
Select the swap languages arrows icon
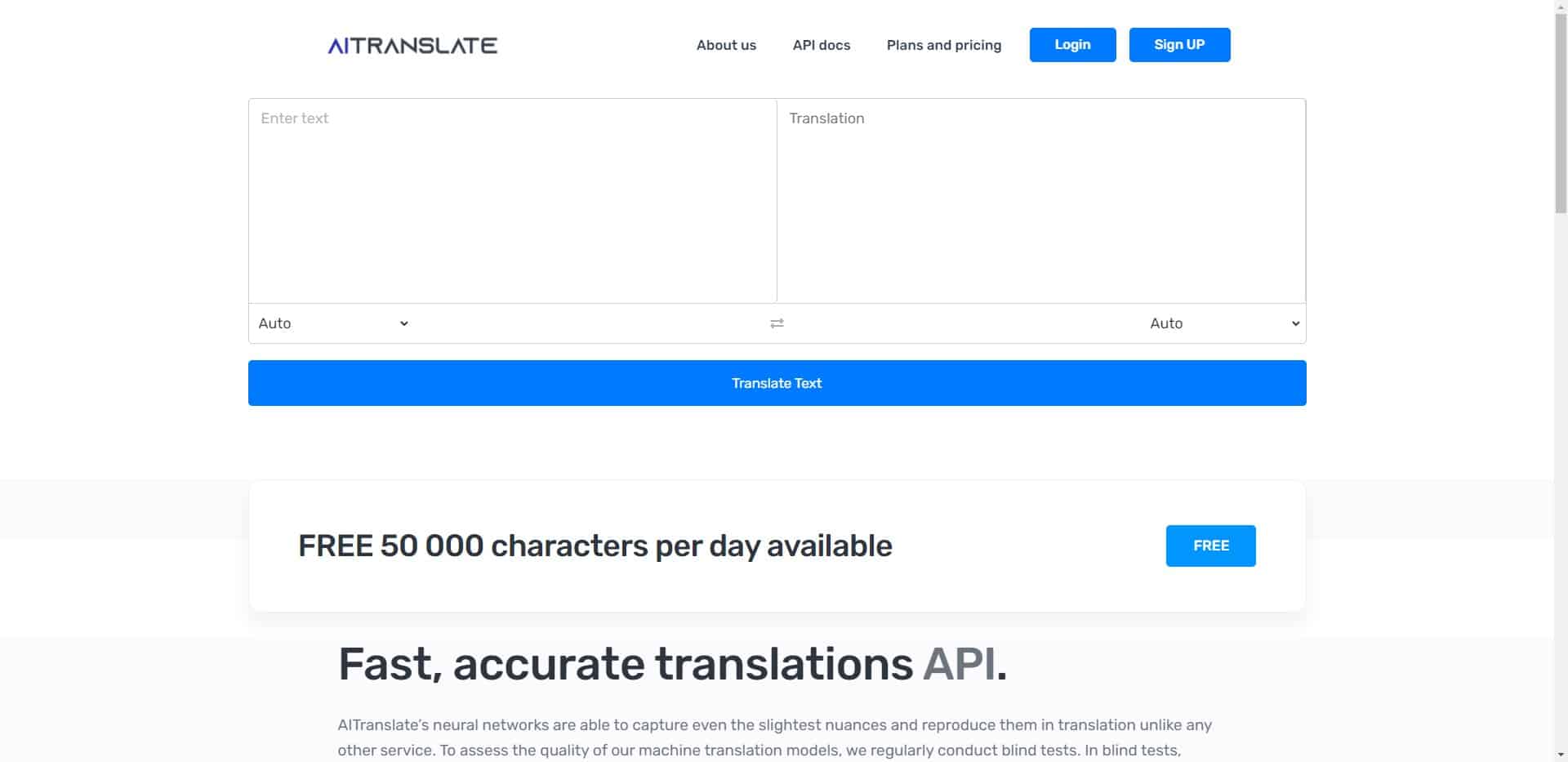coord(776,323)
